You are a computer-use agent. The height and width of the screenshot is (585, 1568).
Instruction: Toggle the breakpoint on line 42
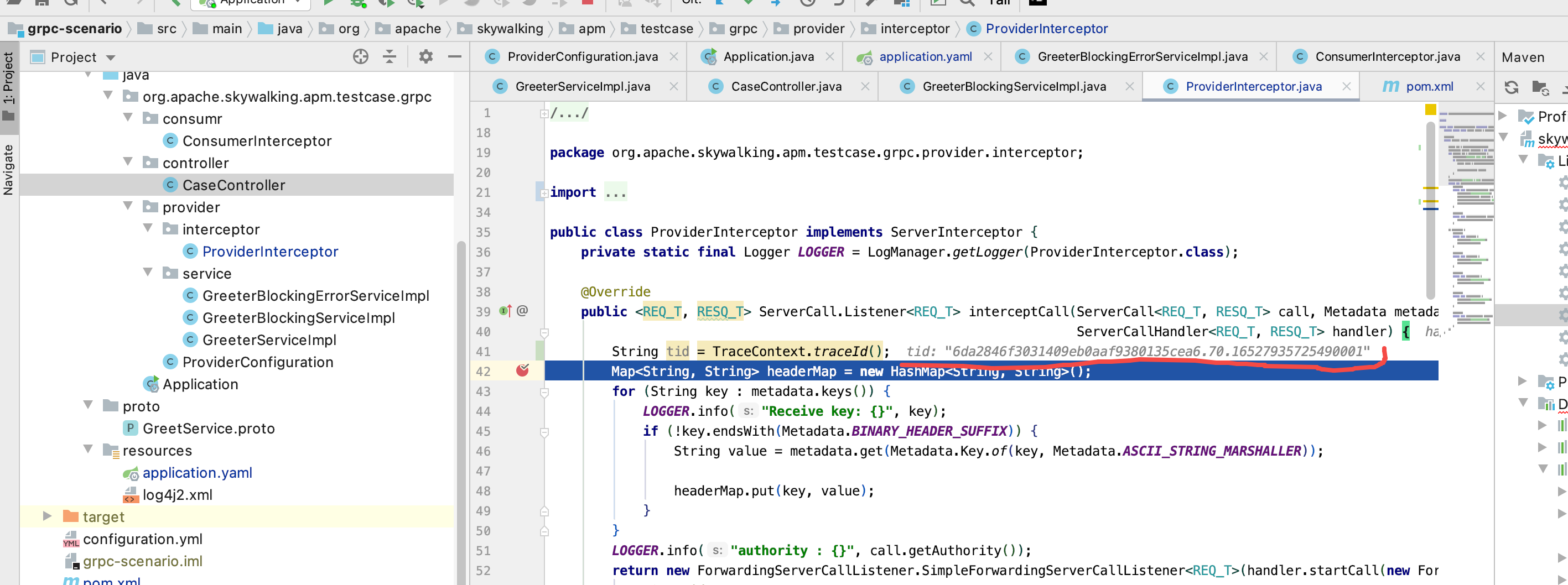522,370
